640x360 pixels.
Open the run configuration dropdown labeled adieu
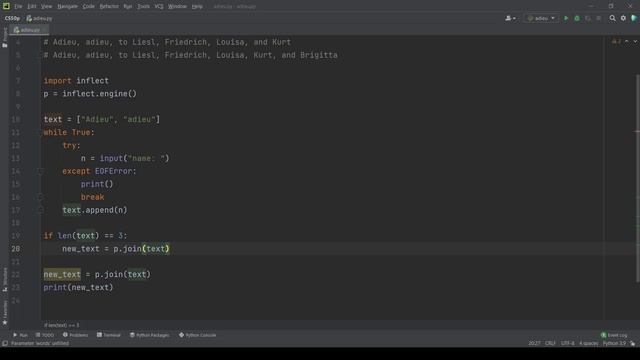pyautogui.click(x=541, y=18)
